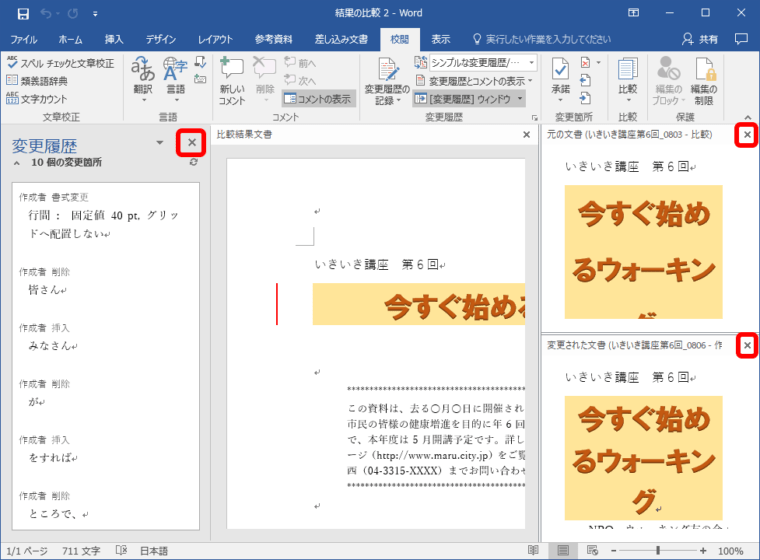Open 類義語辞典 thesaurus
This screenshot has height=560, width=760.
[x=37, y=81]
